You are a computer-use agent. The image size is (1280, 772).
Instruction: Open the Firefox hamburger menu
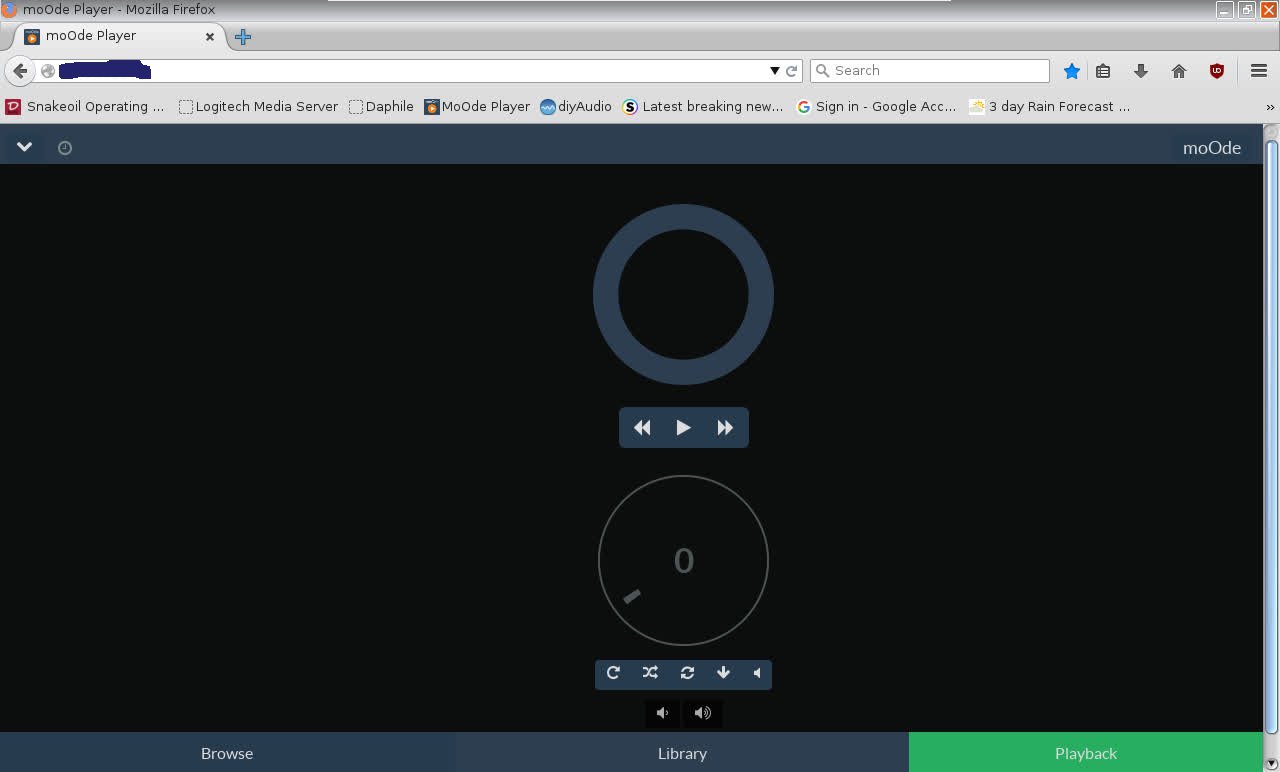pos(1259,71)
